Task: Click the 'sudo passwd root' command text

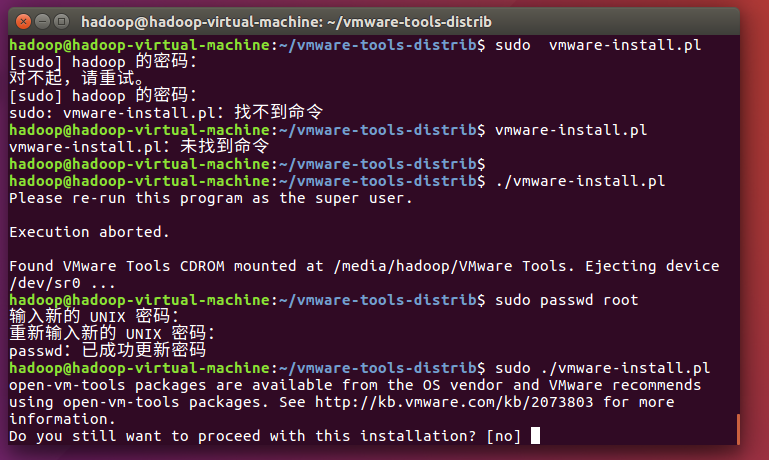Action: click(x=565, y=300)
